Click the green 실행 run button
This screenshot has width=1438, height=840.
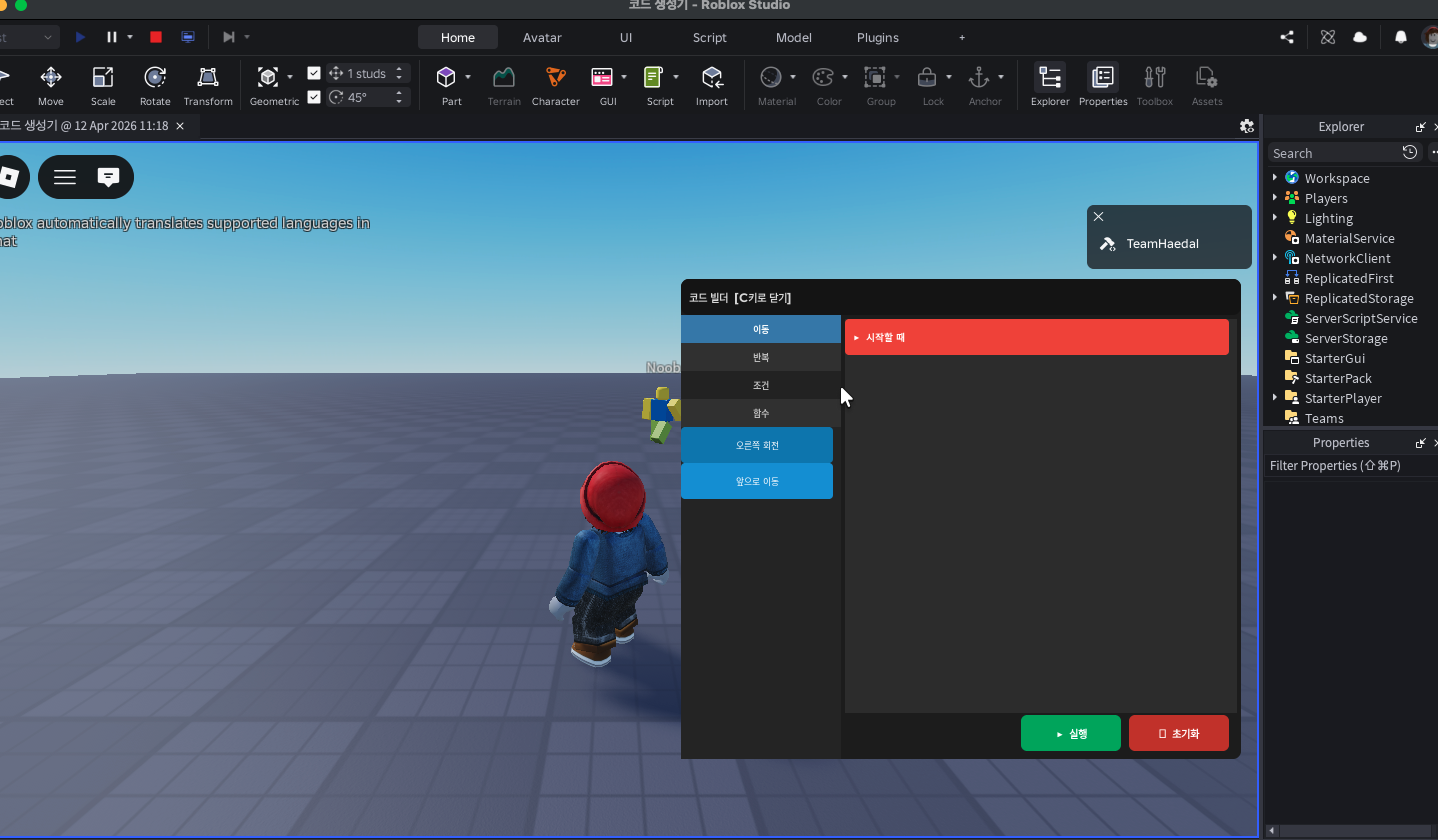1071,733
